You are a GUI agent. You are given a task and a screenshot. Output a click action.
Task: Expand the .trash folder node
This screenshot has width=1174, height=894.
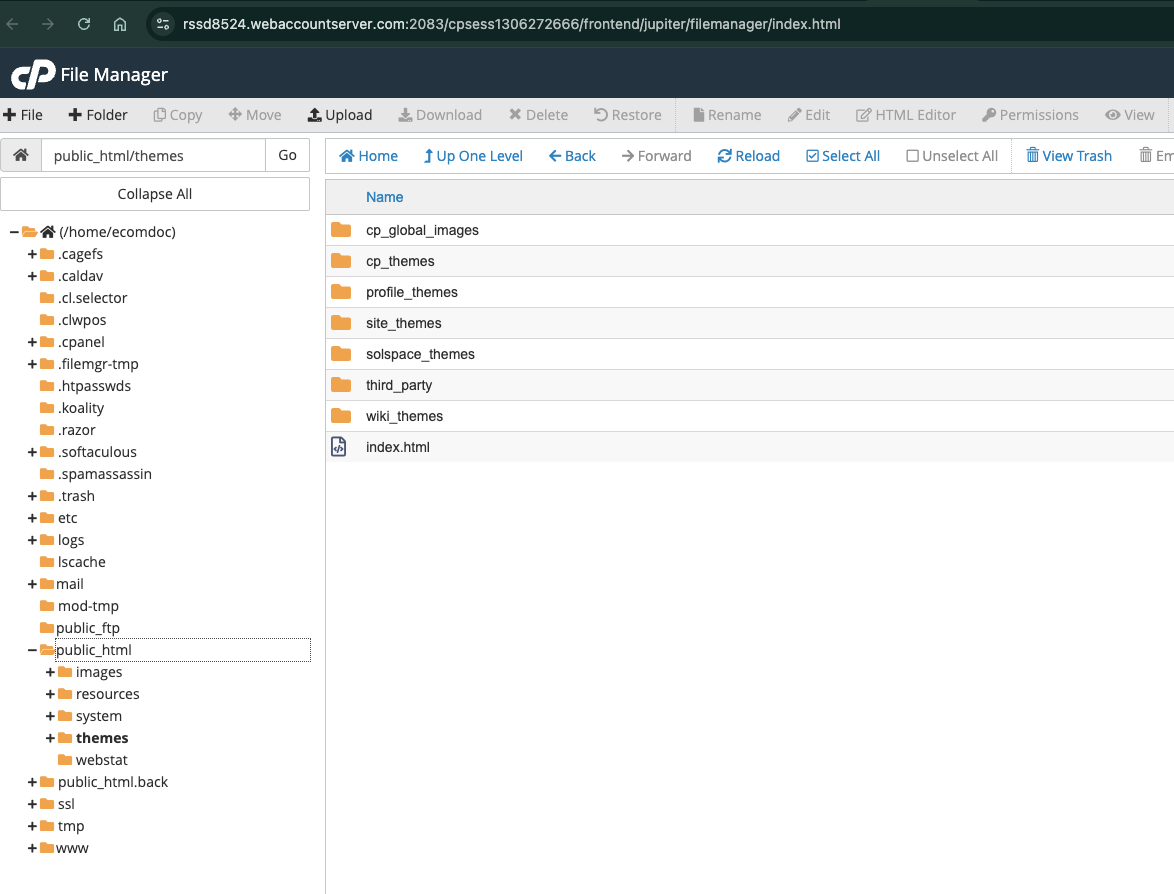tap(33, 496)
